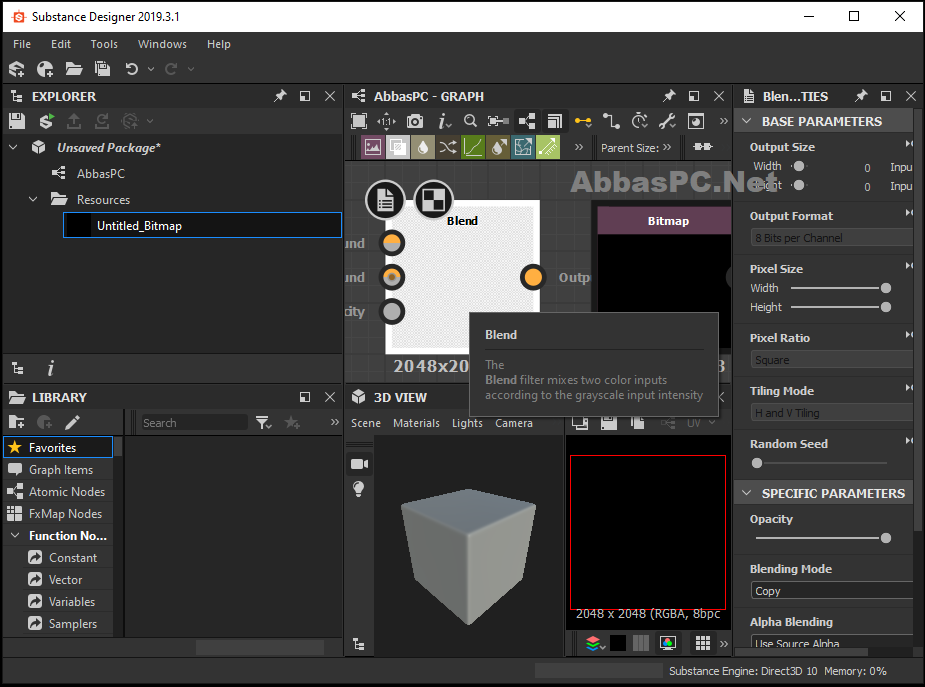Click the link creation mode icon

pos(583,121)
